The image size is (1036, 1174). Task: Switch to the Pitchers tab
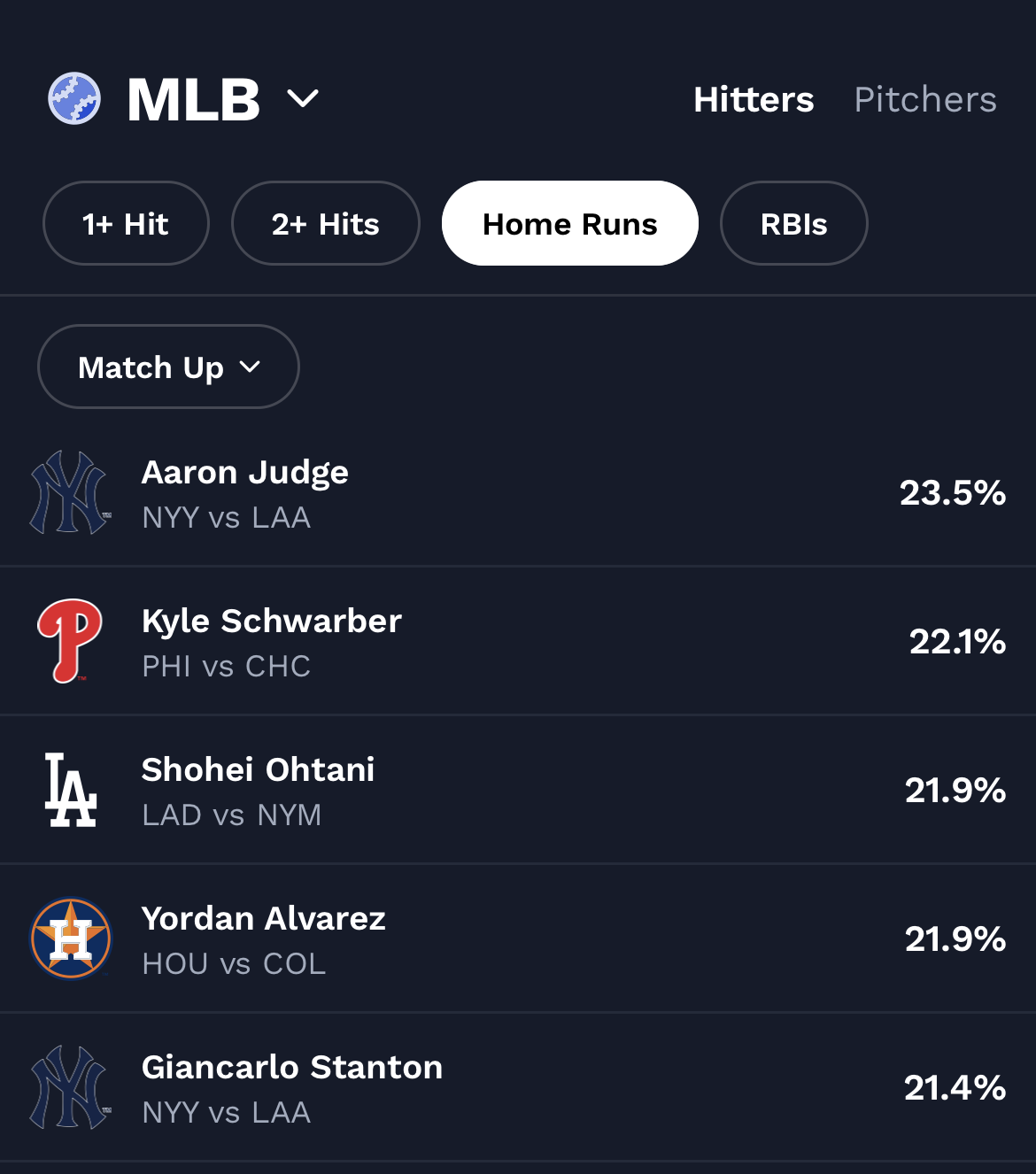924,99
